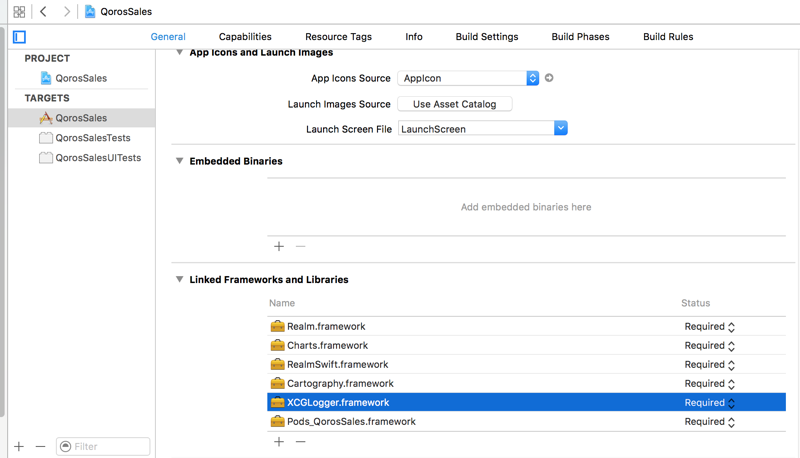Viewport: 800px width, 458px height.
Task: Go forward with the right chevron
Action: tap(66, 12)
